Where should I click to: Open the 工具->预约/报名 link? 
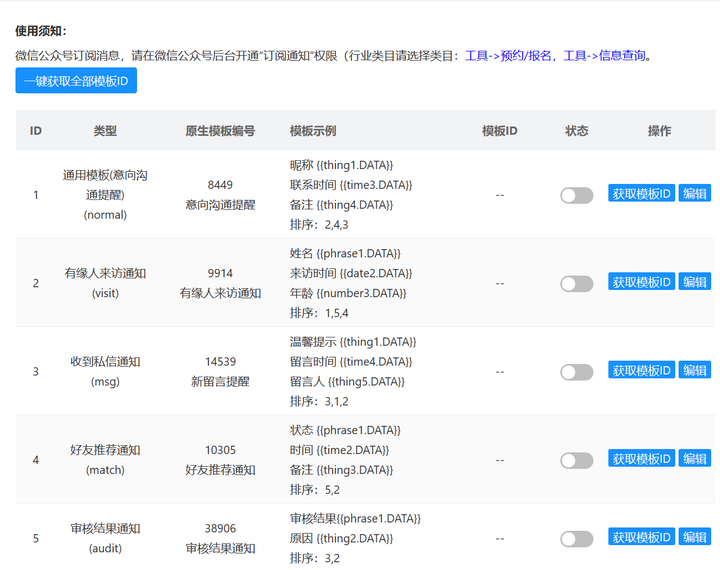click(508, 56)
